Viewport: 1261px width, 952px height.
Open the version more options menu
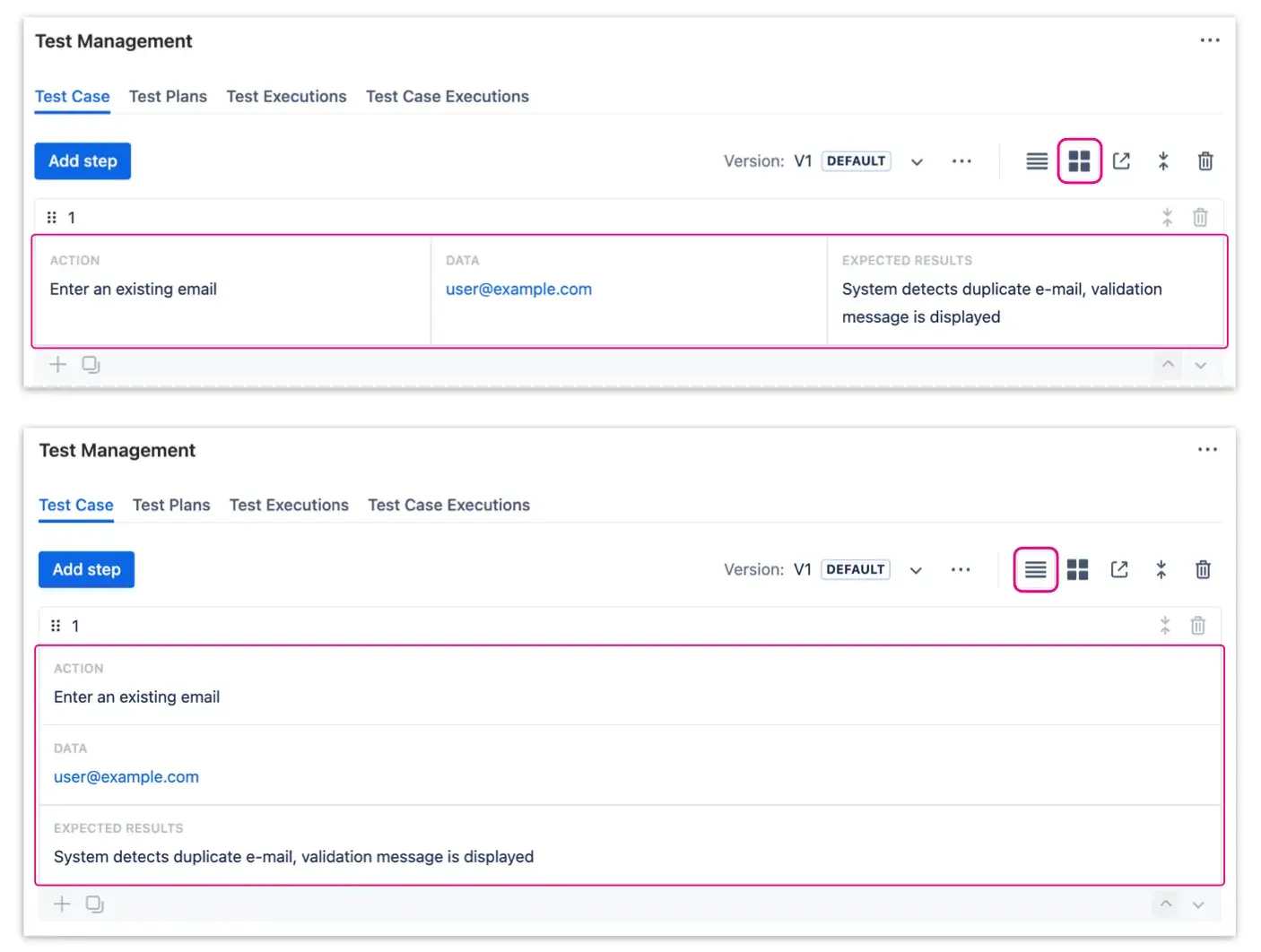961,160
